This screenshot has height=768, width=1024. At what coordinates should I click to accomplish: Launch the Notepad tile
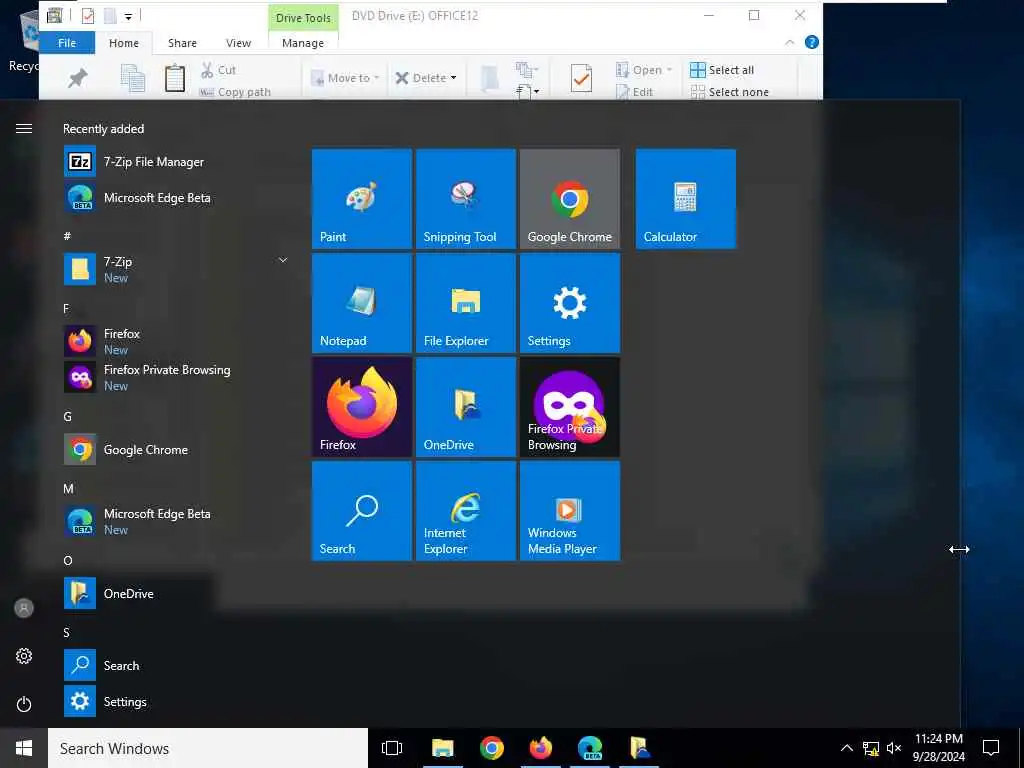click(362, 303)
